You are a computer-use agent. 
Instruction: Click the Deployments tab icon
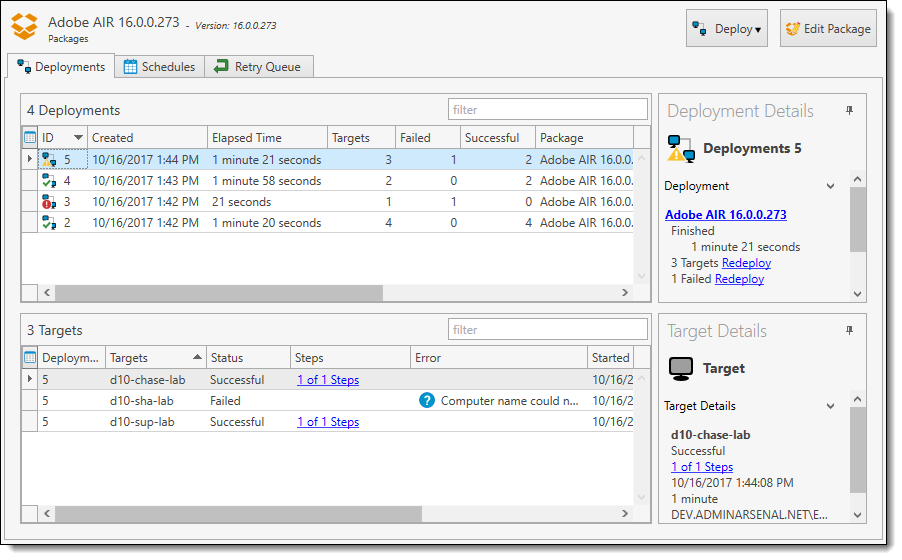click(x=24, y=66)
